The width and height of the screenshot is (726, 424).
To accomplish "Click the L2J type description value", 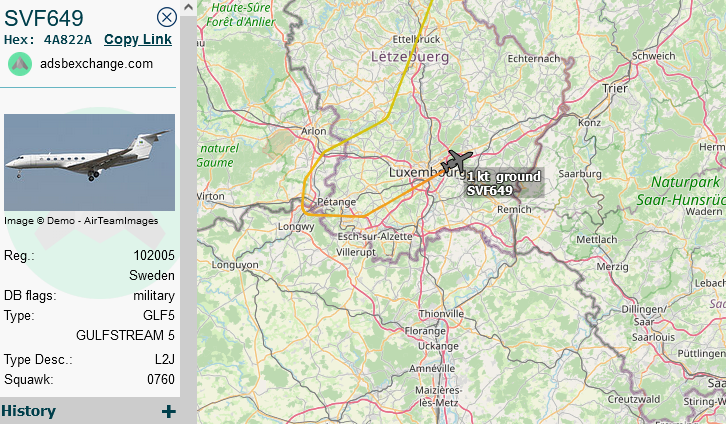I will 165,360.
